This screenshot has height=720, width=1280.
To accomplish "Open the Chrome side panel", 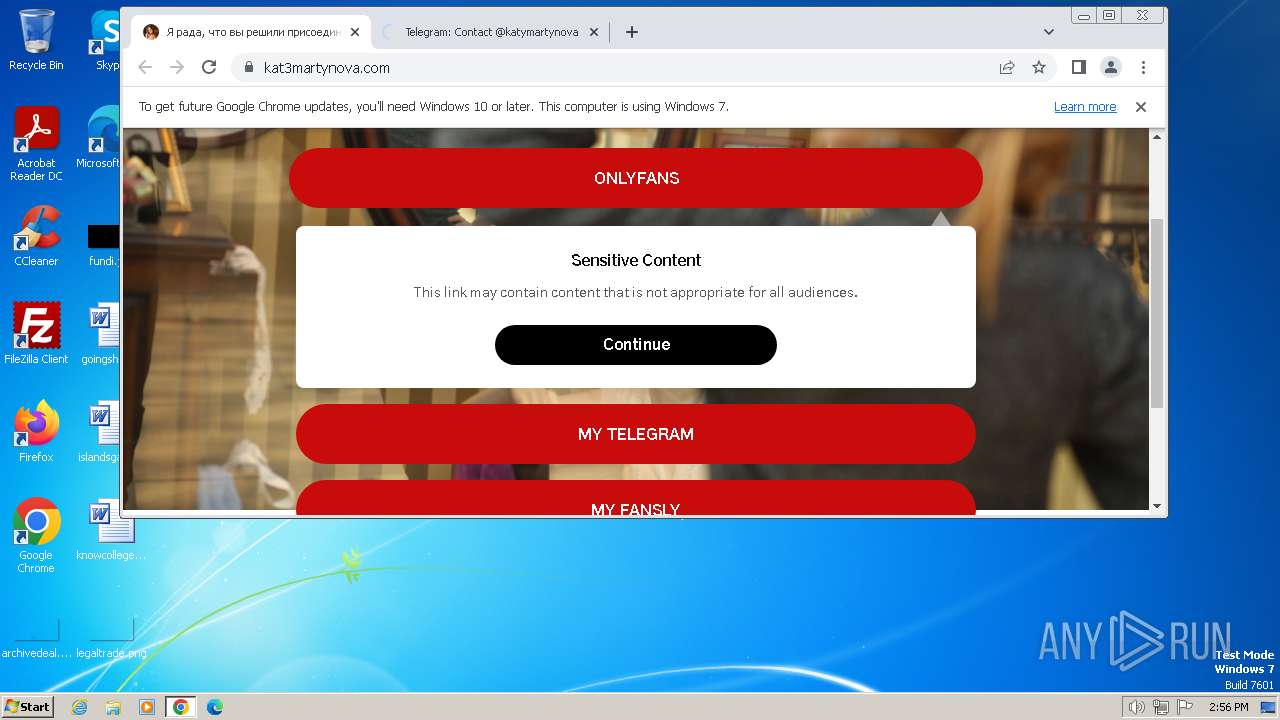I will (1078, 67).
